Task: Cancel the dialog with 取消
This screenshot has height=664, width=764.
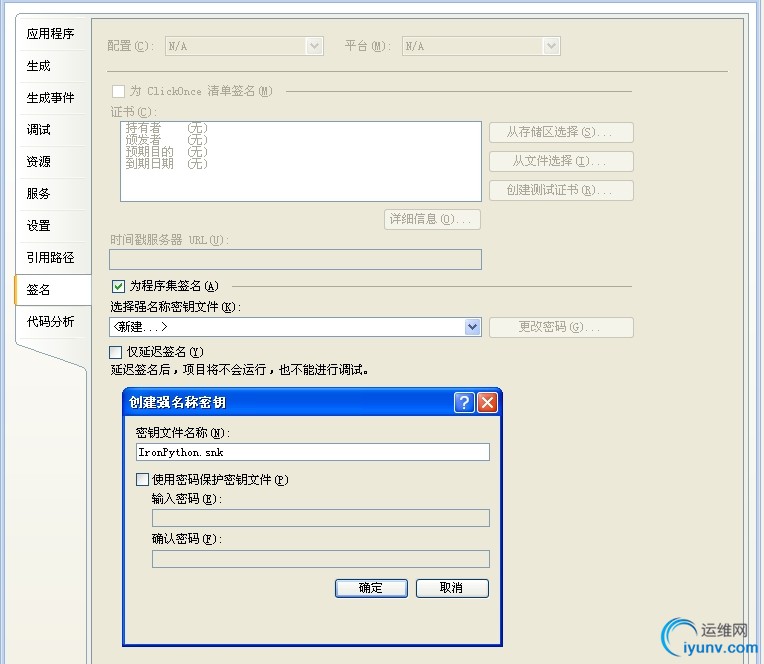Action: (452, 588)
